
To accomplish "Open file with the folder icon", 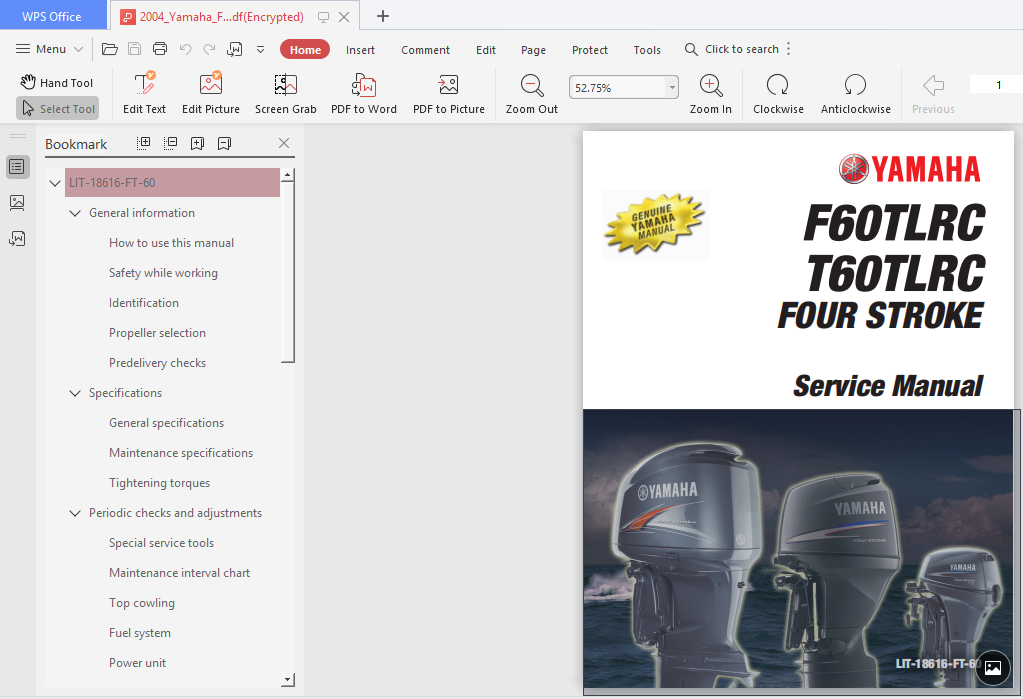I will [x=110, y=49].
